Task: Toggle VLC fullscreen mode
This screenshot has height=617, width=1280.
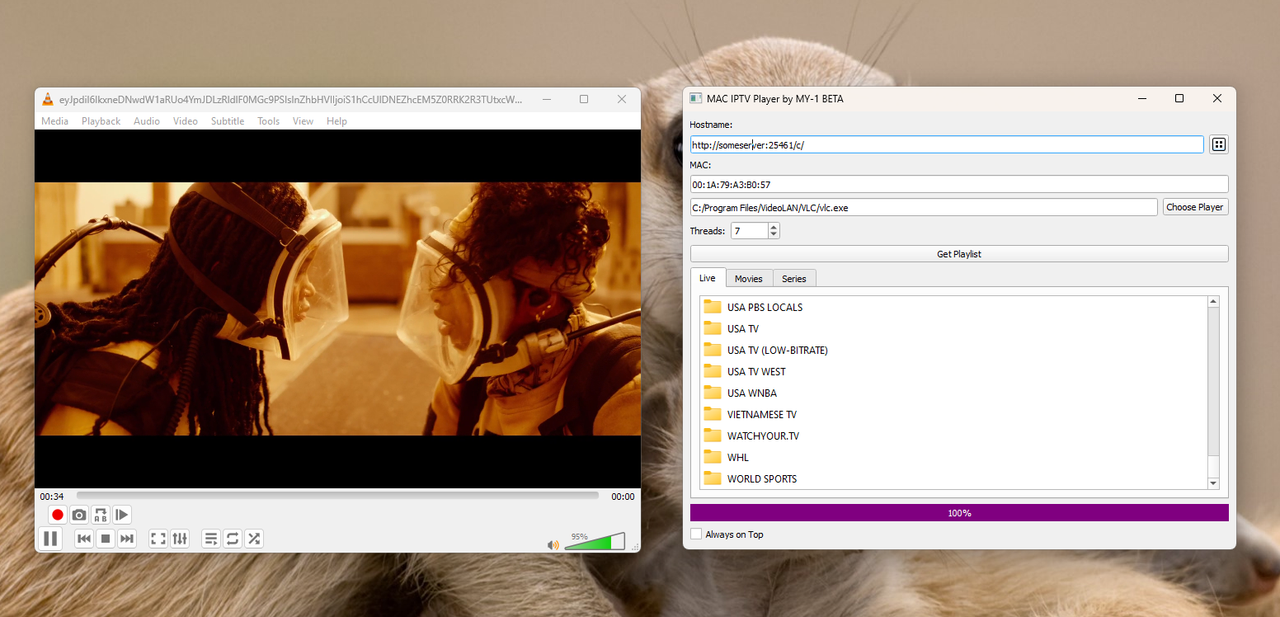Action: coord(158,539)
